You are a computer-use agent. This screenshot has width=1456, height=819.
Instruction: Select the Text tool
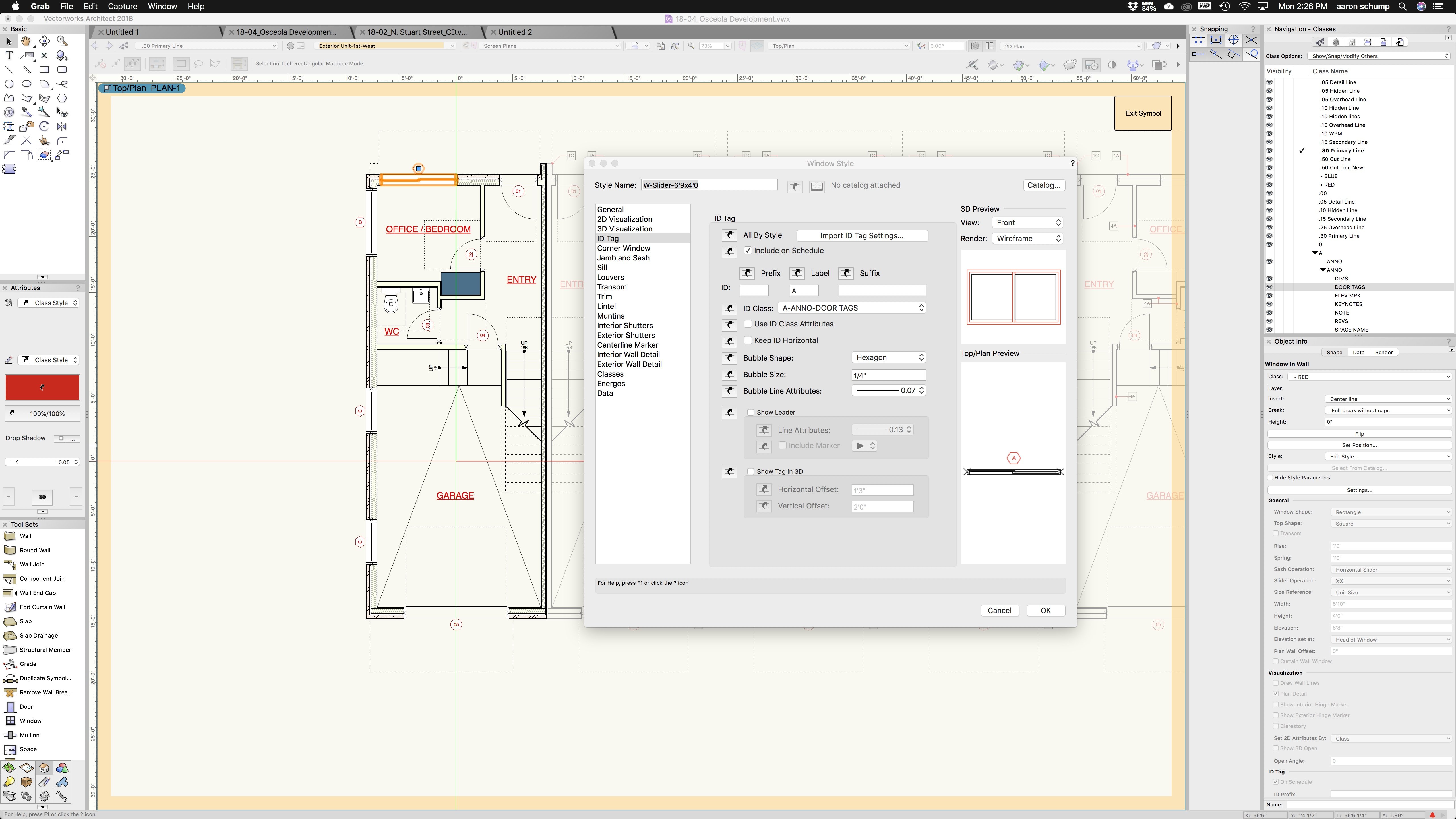coord(9,55)
